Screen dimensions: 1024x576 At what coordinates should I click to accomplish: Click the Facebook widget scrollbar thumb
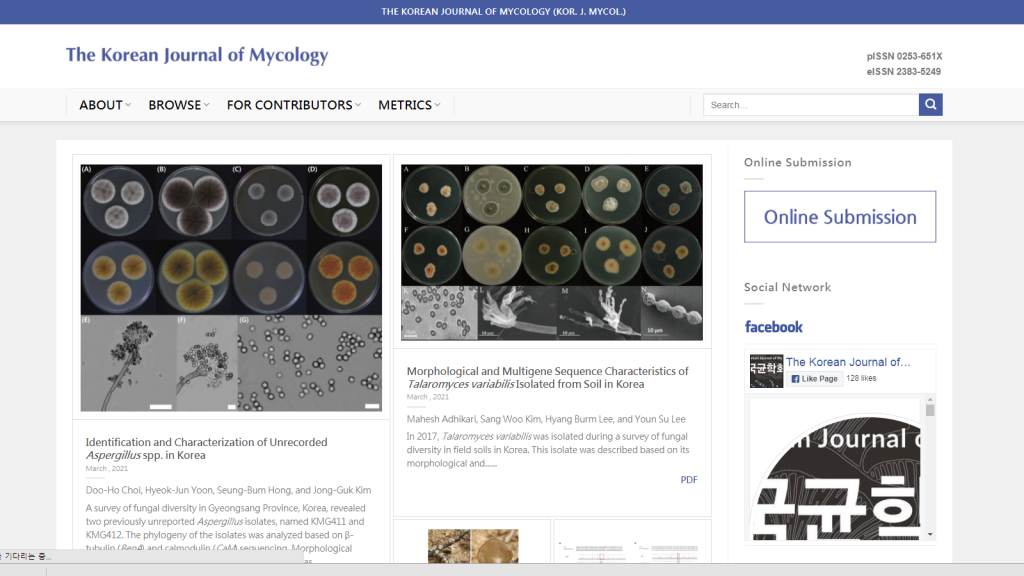(x=930, y=410)
